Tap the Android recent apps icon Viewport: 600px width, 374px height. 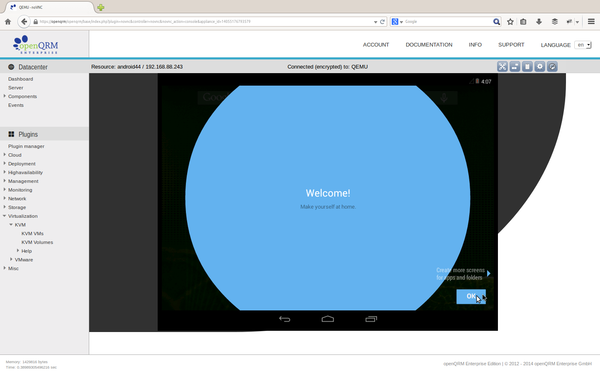click(371, 319)
